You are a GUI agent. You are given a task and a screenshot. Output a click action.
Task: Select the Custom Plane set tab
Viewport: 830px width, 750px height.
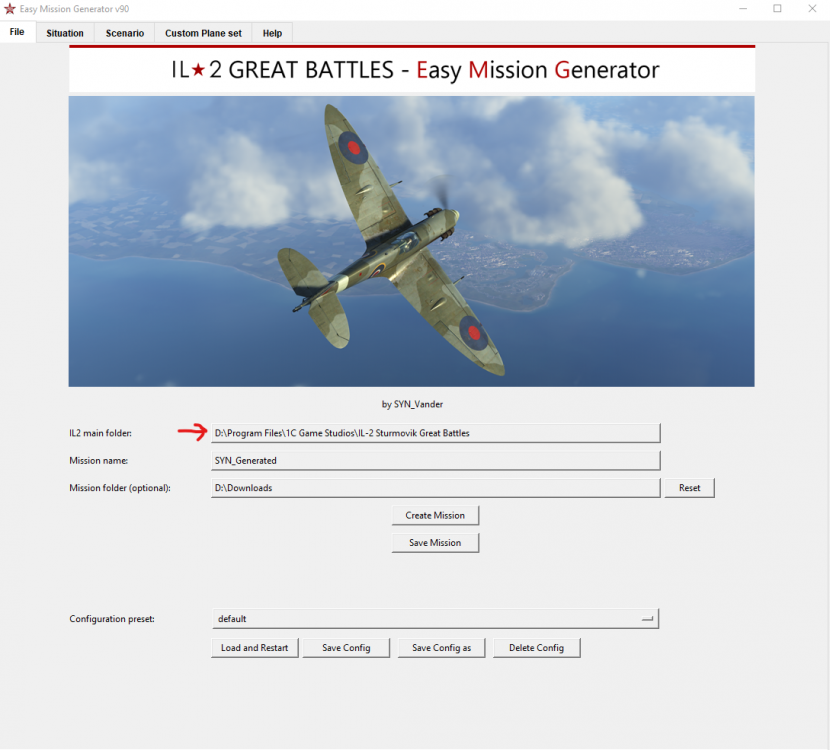point(202,32)
